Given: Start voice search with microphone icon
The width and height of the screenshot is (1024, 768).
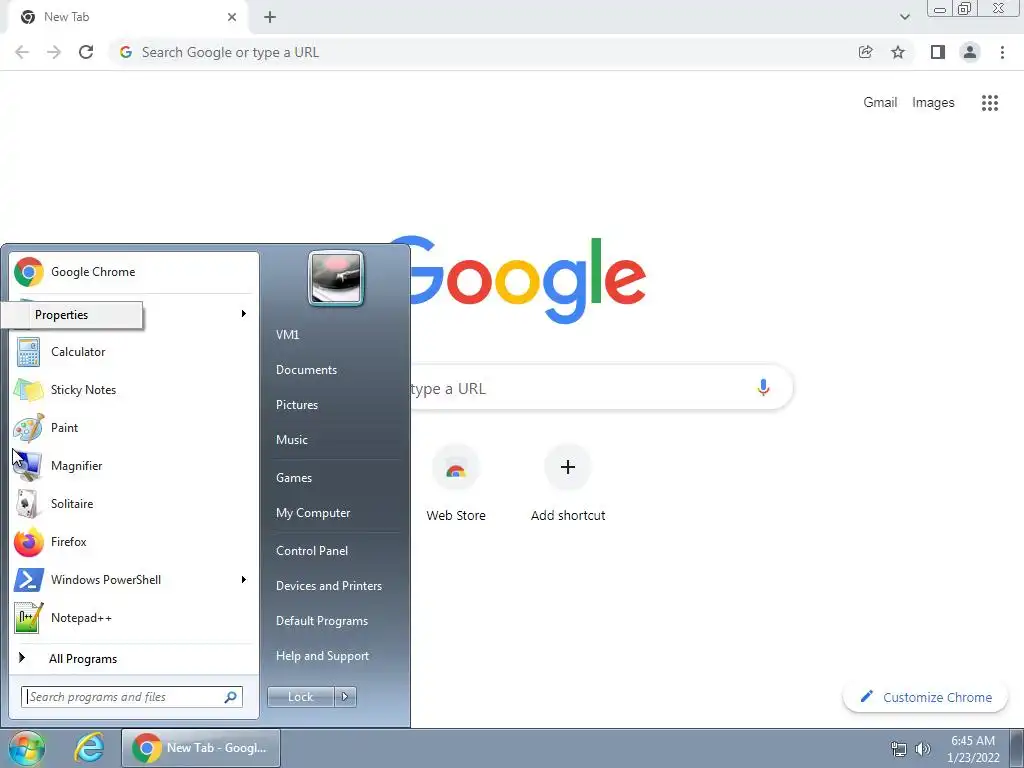Looking at the screenshot, I should (x=763, y=387).
